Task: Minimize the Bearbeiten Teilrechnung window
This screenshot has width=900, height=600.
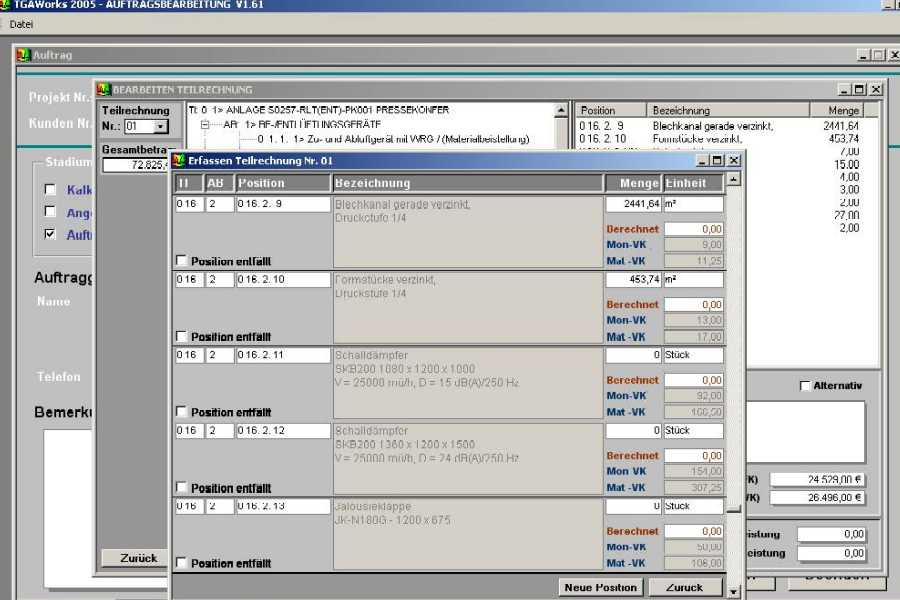Action: click(844, 90)
